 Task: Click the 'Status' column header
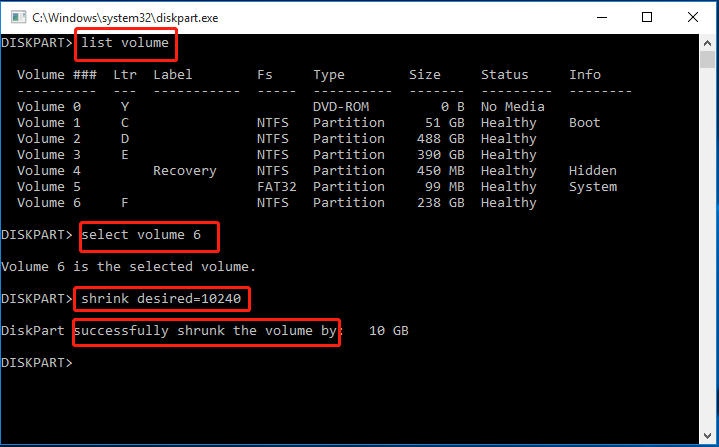[504, 75]
